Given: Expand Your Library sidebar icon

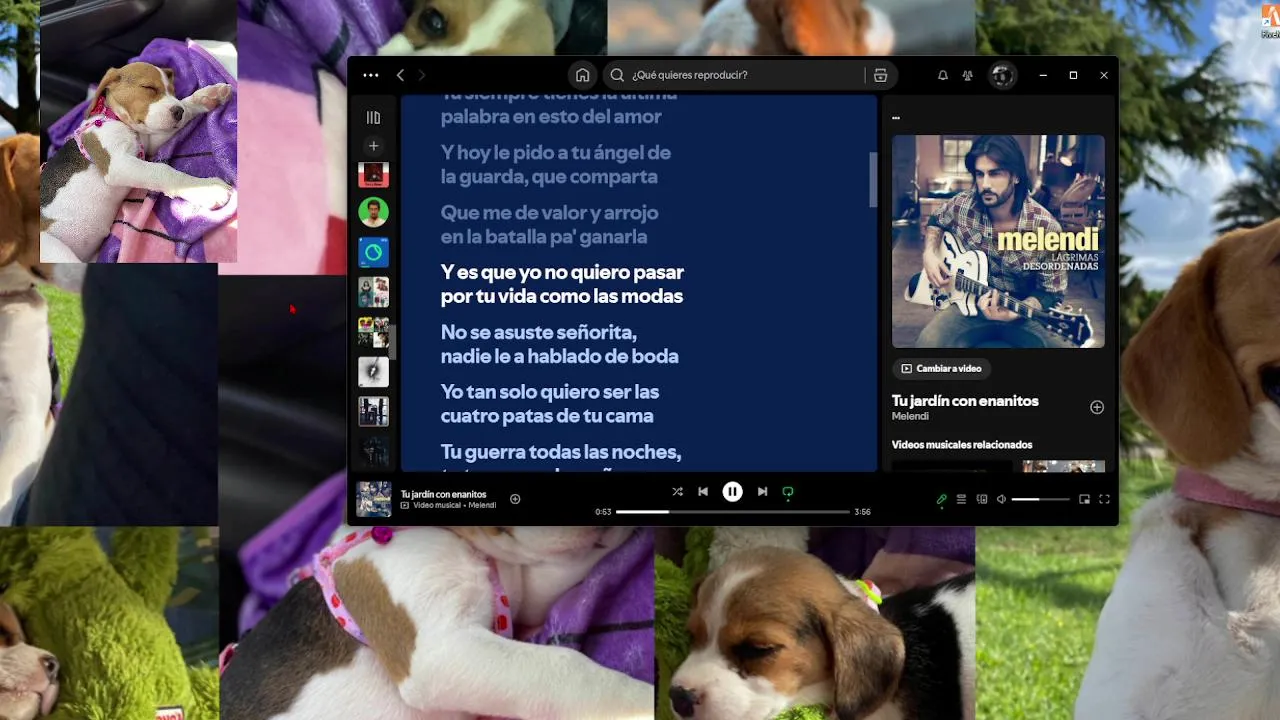Looking at the screenshot, I should pos(373,117).
